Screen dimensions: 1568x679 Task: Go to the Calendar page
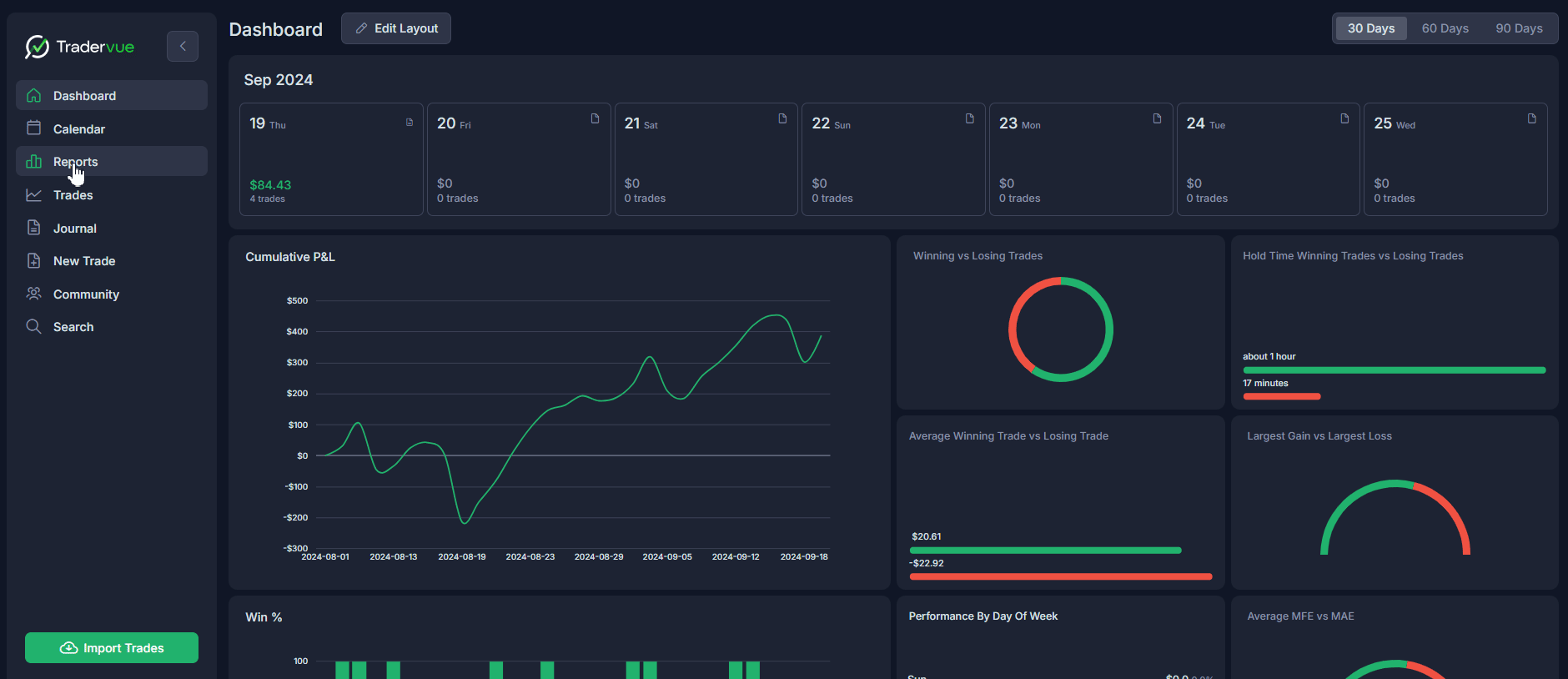point(112,128)
